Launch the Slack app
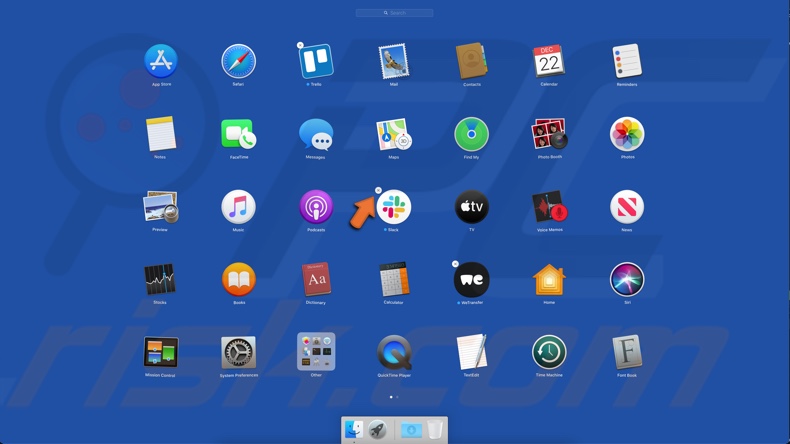The width and height of the screenshot is (790, 444). pos(393,207)
